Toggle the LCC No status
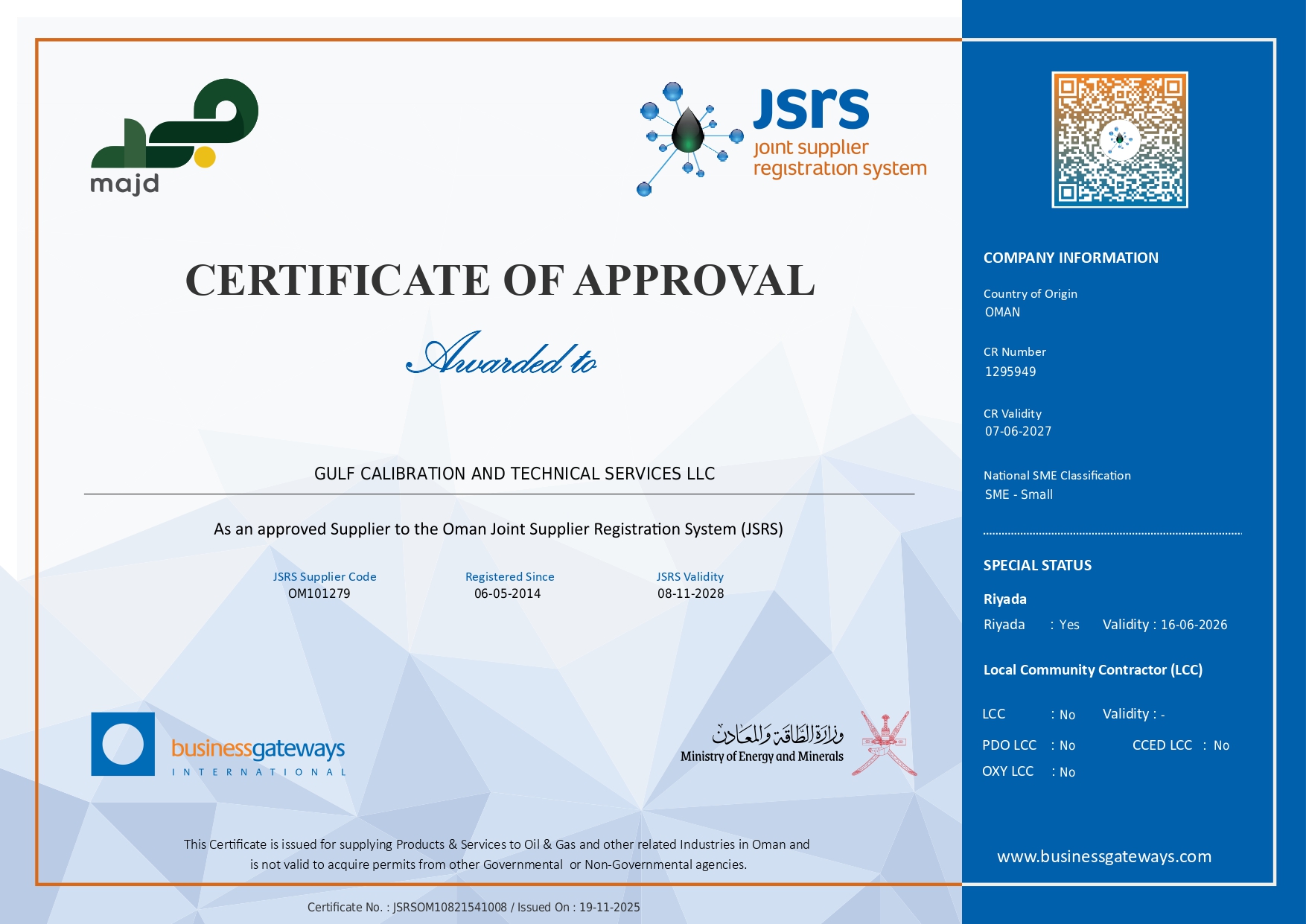Screen dimensions: 1306x924 1067,714
